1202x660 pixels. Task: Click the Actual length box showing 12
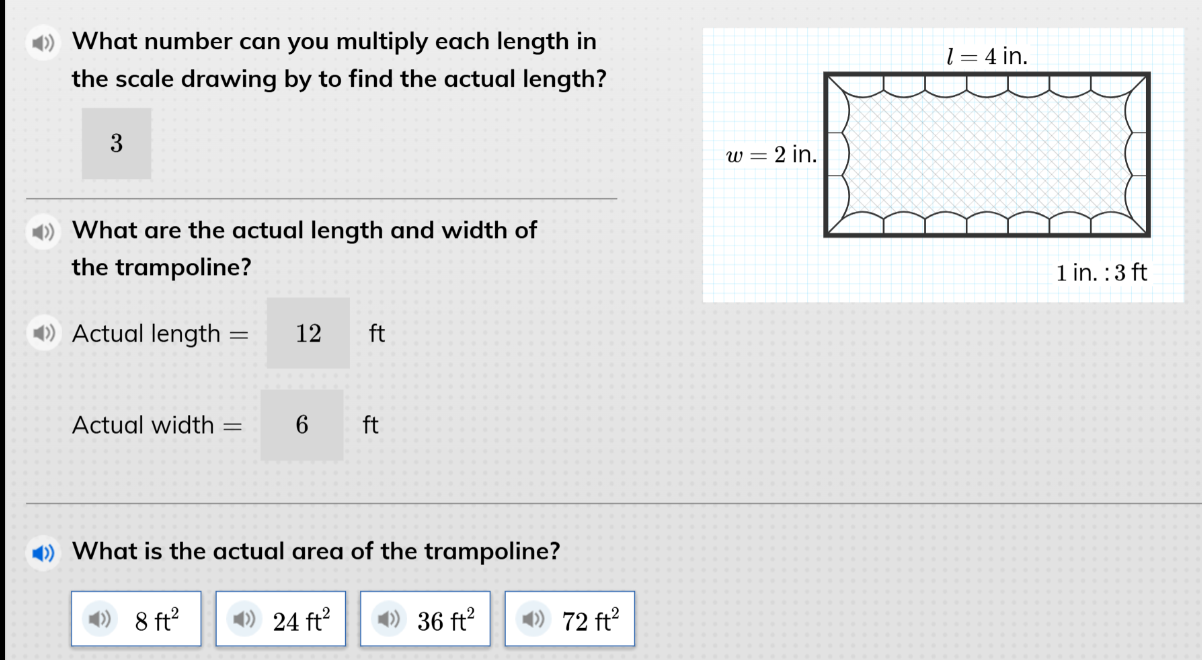click(x=308, y=333)
